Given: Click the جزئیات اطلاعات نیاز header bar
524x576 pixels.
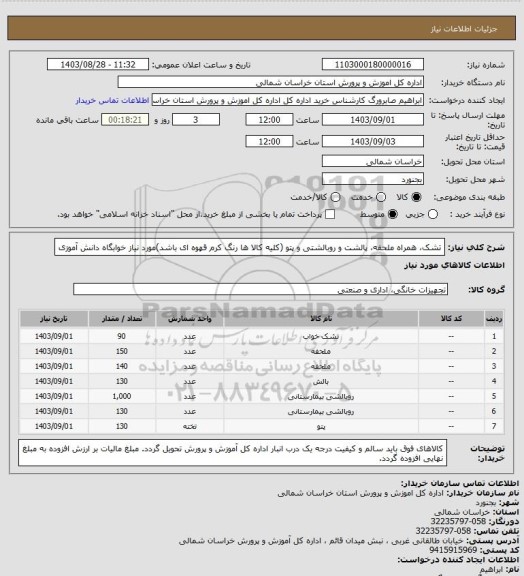Looking at the screenshot, I should pyautogui.click(x=262, y=28).
